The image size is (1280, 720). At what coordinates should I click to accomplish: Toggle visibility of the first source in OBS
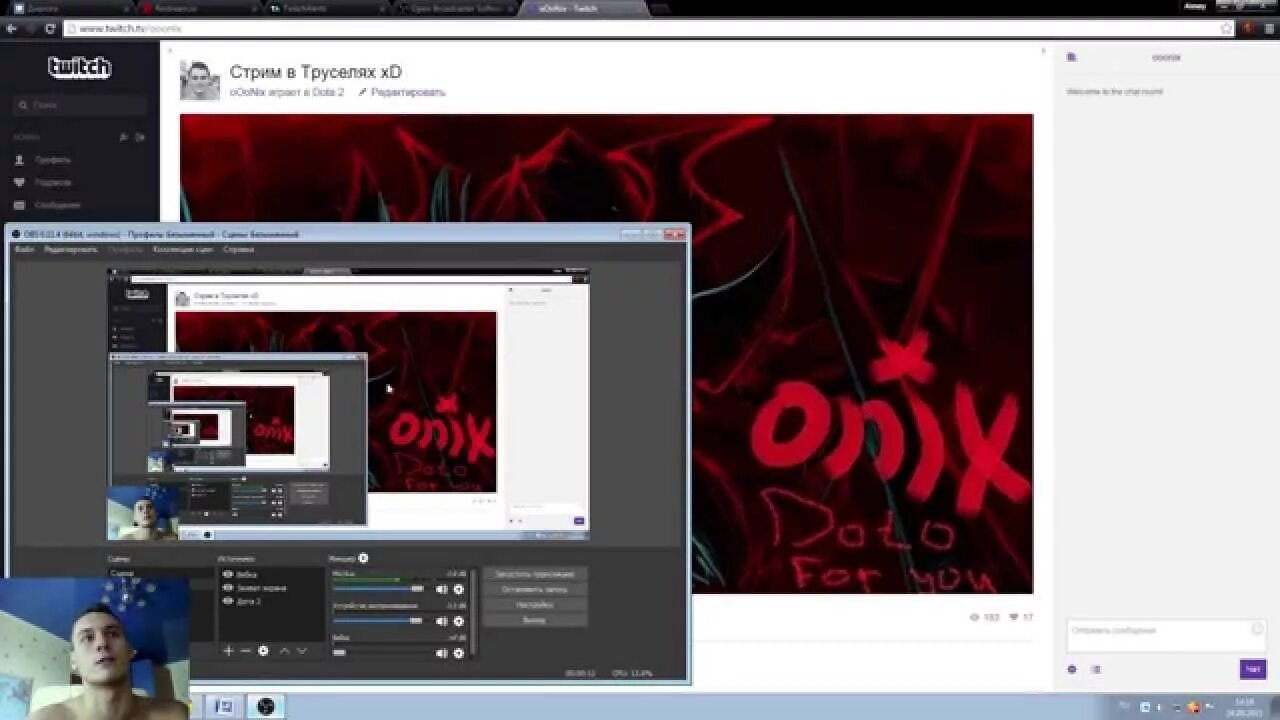tap(228, 575)
